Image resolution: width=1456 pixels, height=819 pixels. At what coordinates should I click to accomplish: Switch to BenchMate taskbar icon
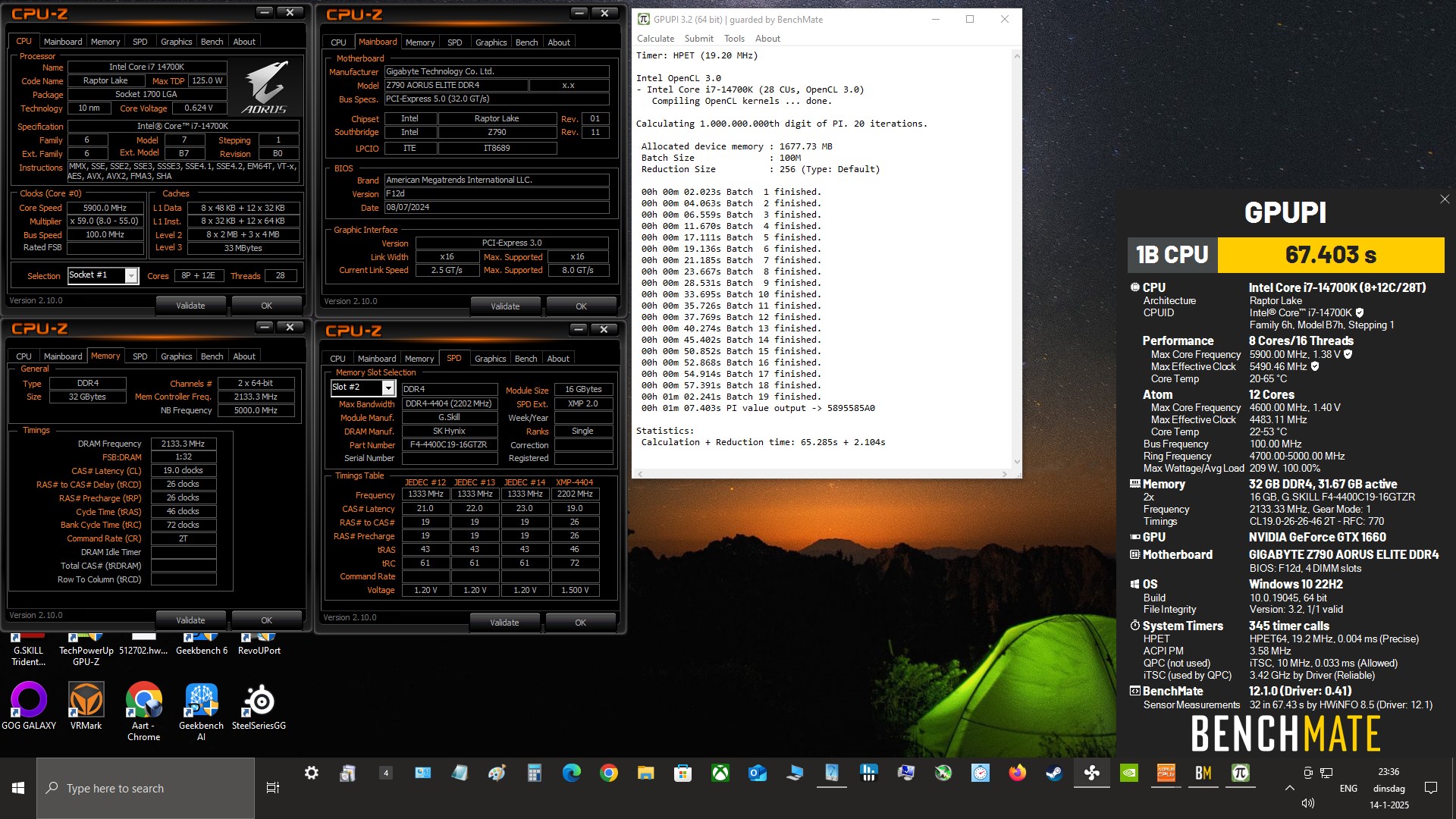[x=1203, y=773]
